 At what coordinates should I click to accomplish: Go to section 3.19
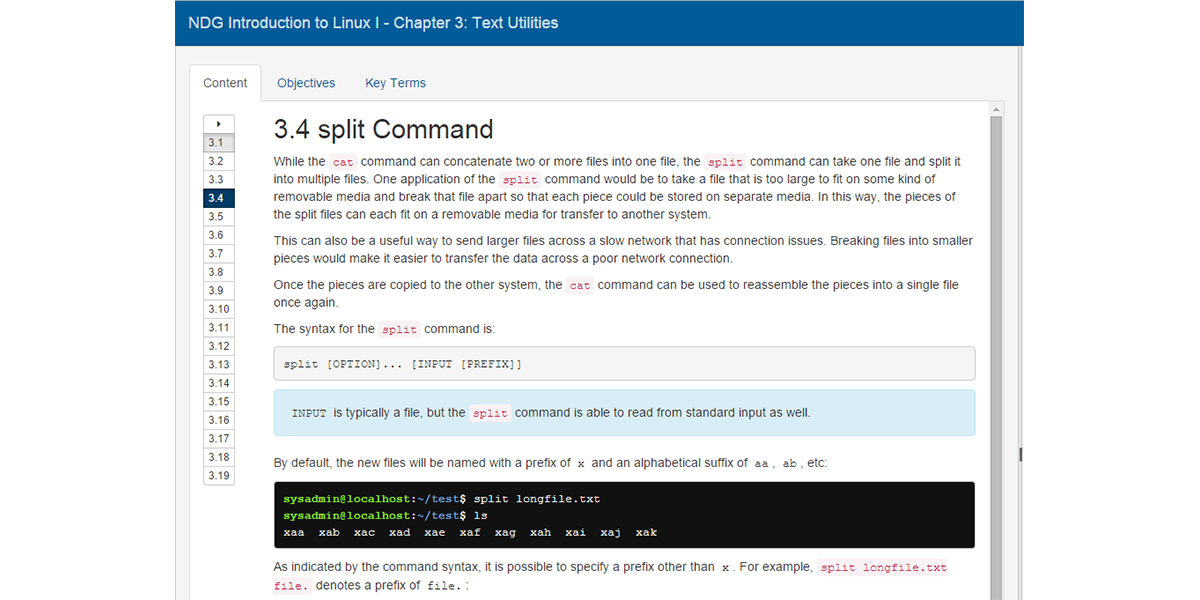click(219, 476)
